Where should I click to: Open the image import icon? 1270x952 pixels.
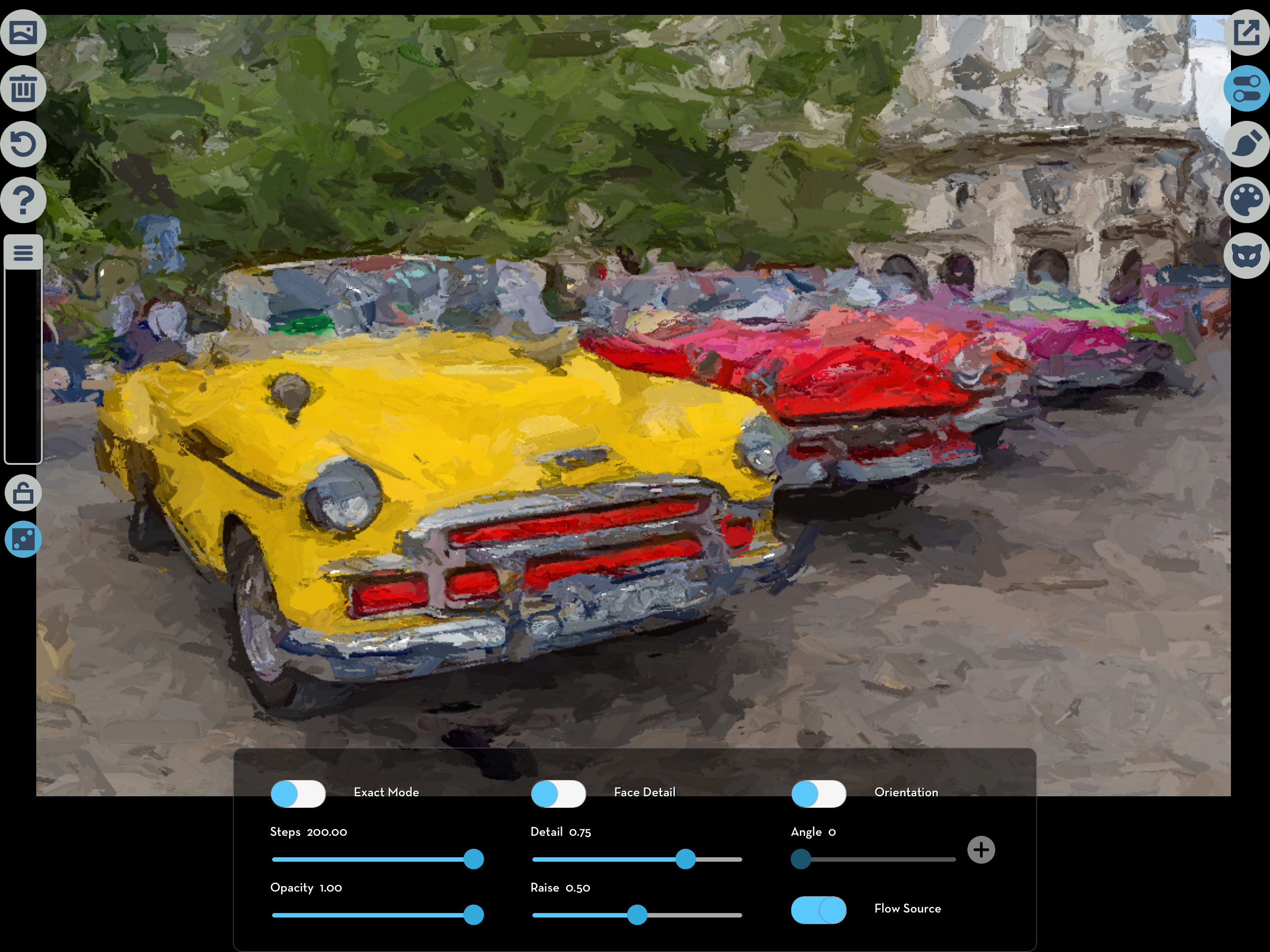coord(23,33)
